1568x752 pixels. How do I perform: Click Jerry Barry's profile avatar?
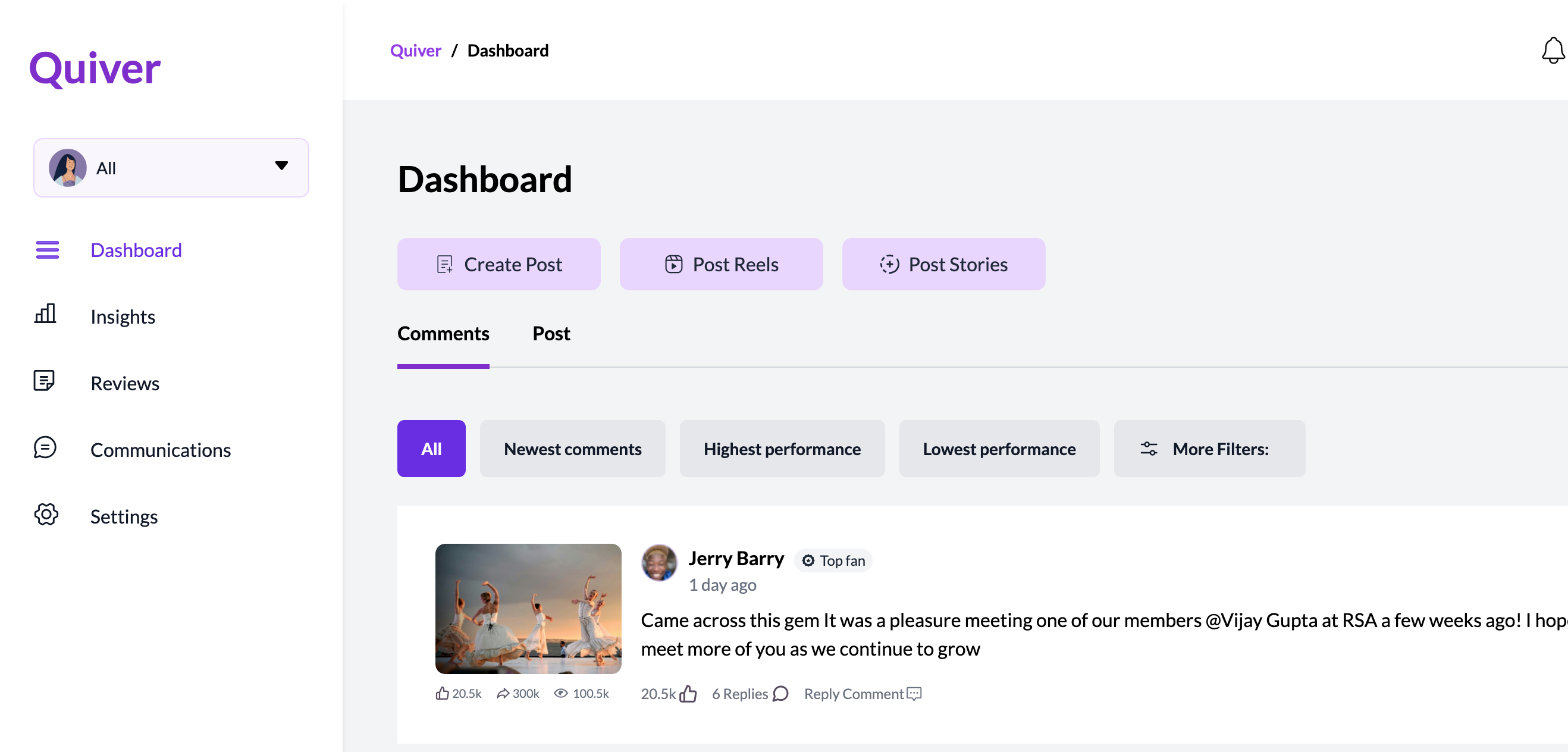point(659,562)
